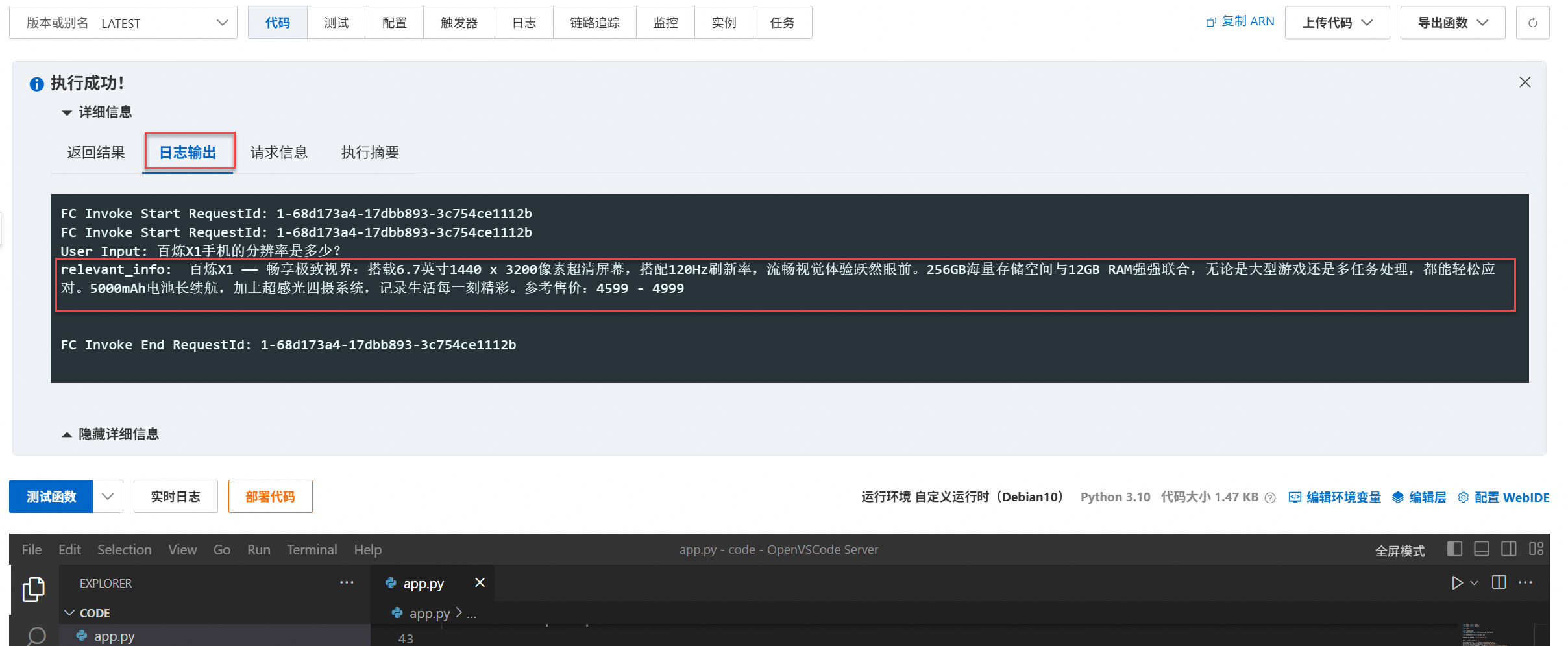Switch to the 任务 tab

coord(783,23)
